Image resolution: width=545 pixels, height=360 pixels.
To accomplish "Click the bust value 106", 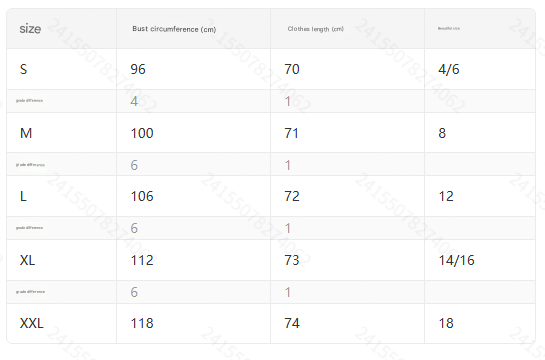I will pyautogui.click(x=142, y=196).
